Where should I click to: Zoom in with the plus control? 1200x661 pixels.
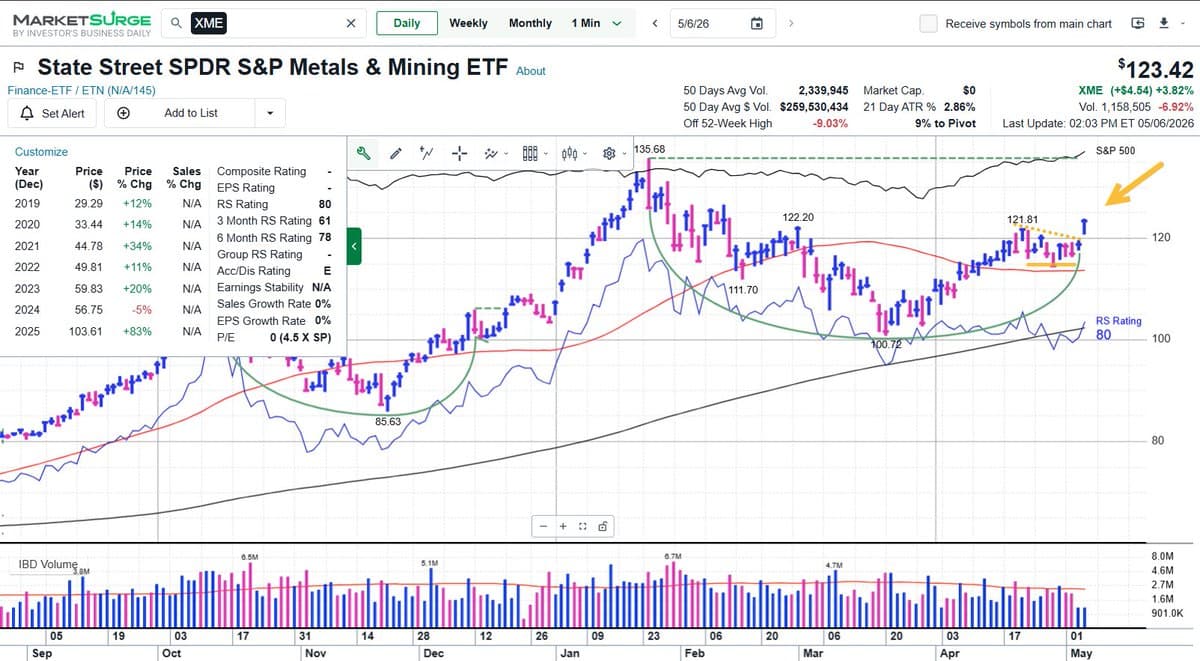point(563,526)
